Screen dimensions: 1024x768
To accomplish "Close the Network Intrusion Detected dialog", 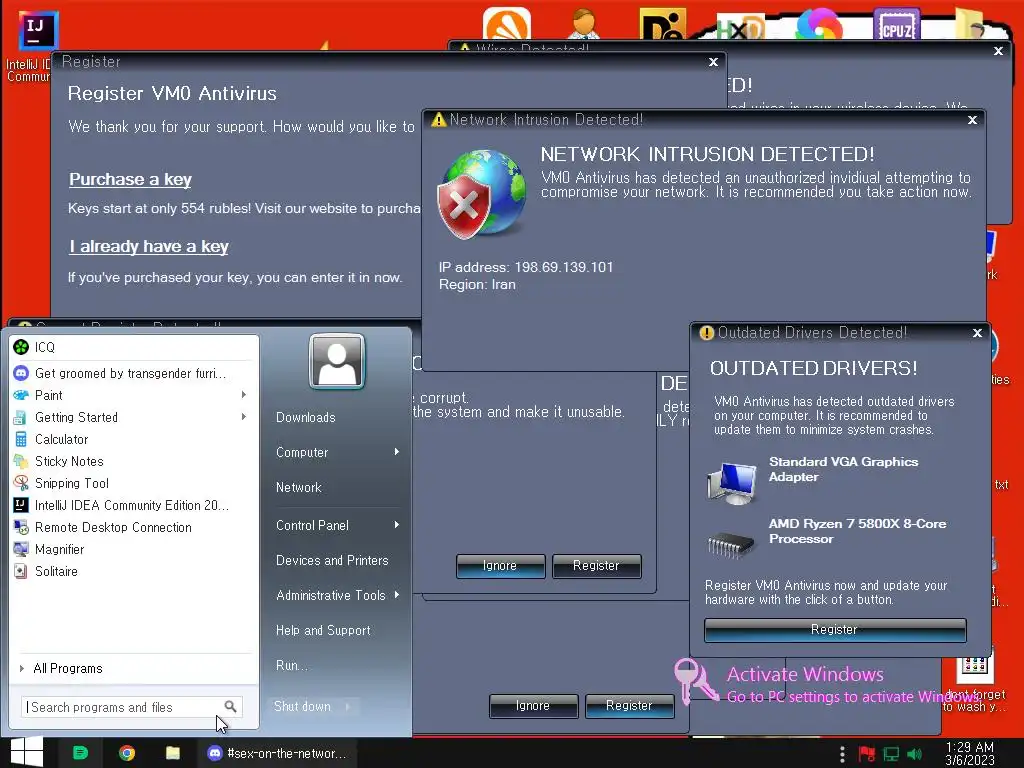I will click(972, 120).
